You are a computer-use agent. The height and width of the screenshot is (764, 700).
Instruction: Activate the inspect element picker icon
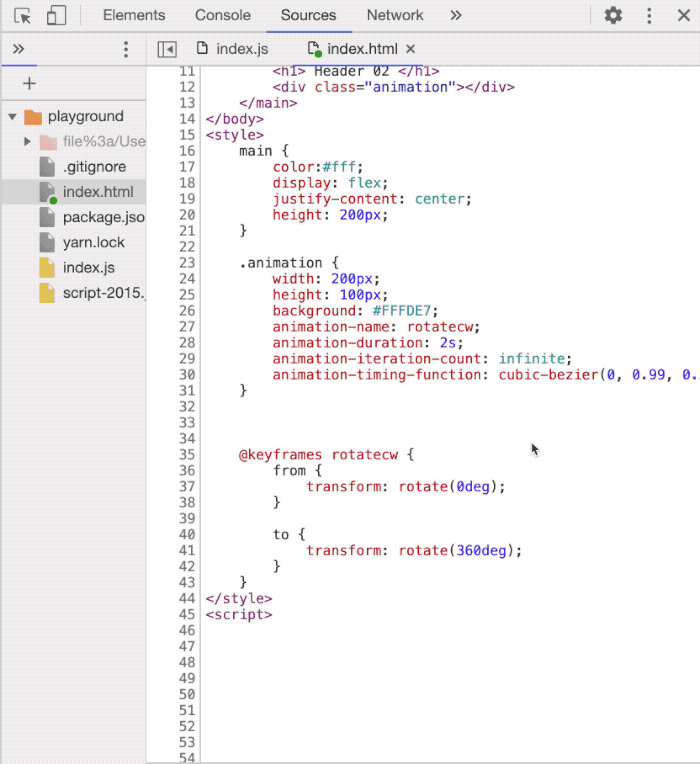[x=23, y=16]
